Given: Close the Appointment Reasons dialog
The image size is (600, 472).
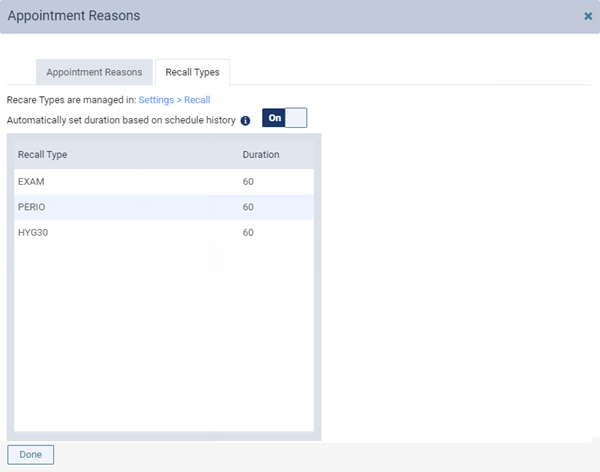Looking at the screenshot, I should (588, 16).
